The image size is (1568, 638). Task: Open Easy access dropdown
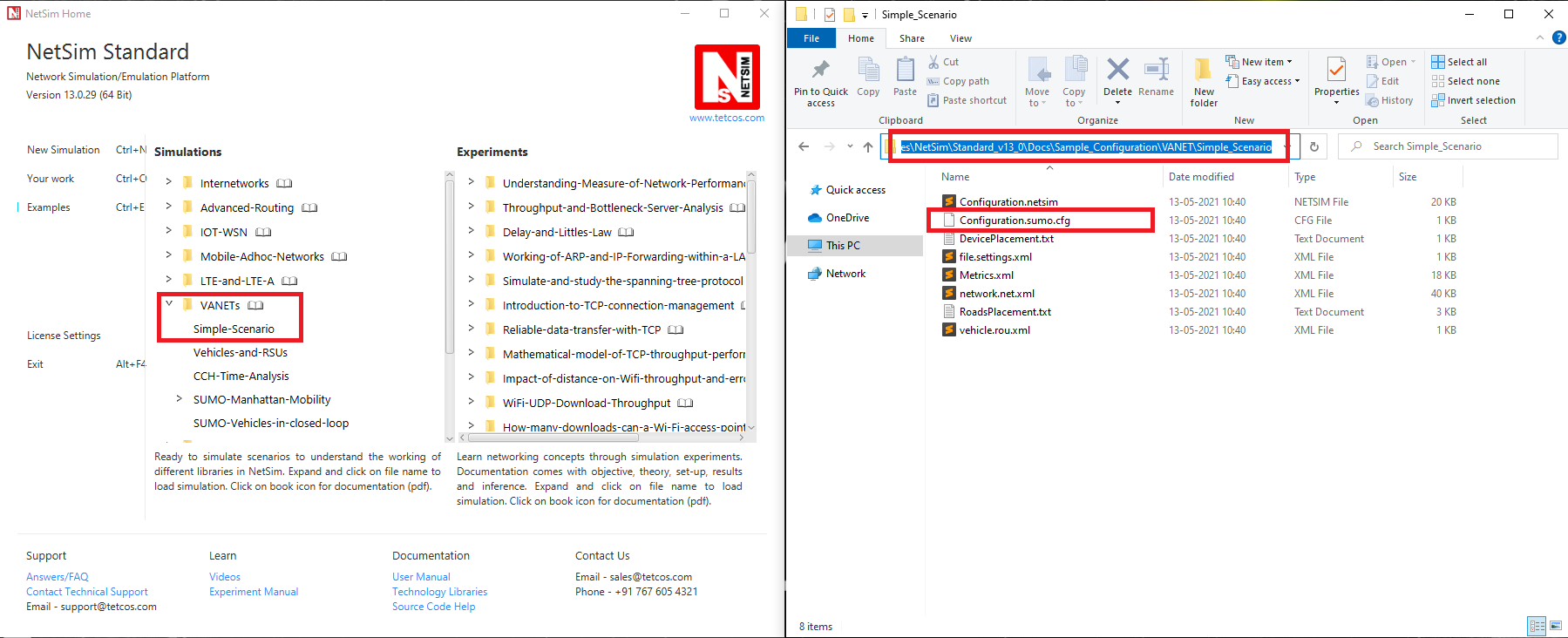tap(1263, 81)
